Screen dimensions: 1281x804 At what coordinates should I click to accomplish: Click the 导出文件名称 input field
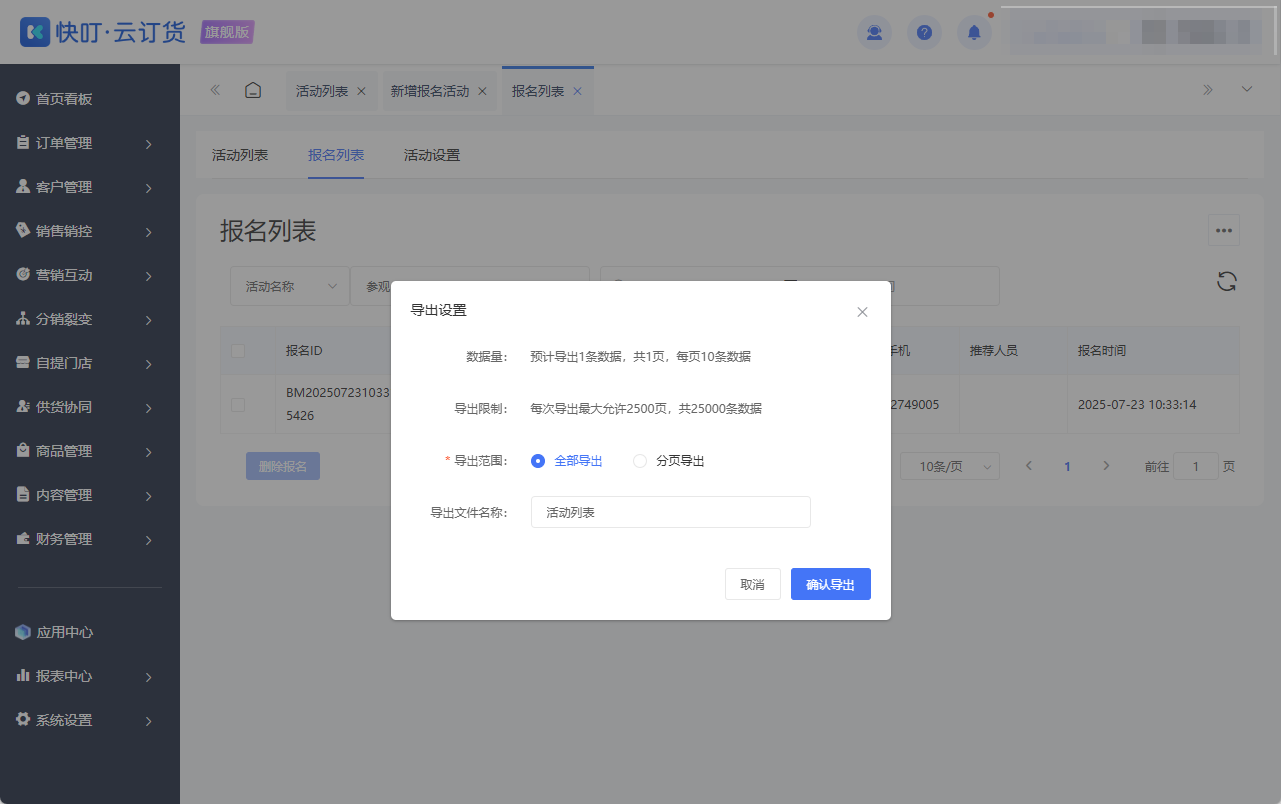670,512
